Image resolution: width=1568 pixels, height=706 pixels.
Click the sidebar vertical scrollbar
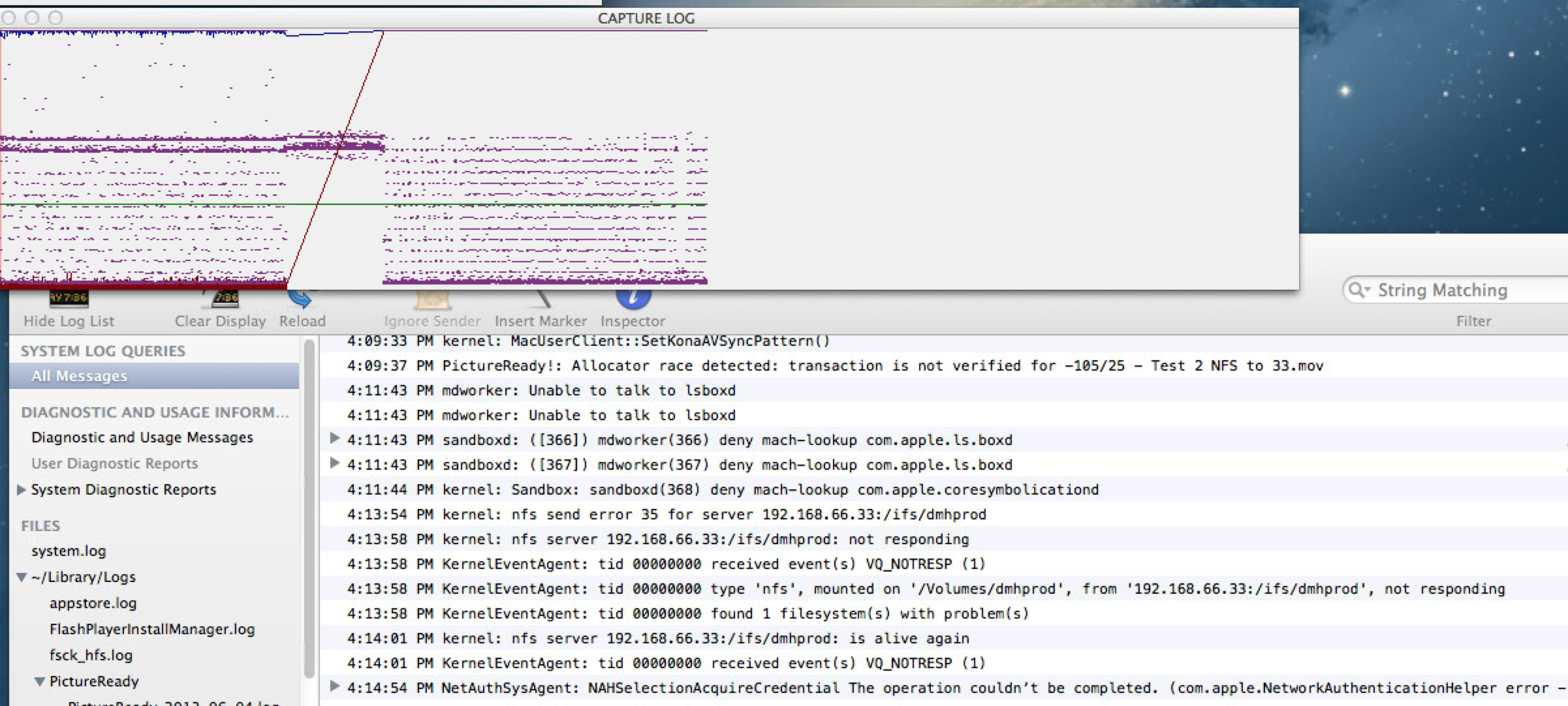coord(309,509)
